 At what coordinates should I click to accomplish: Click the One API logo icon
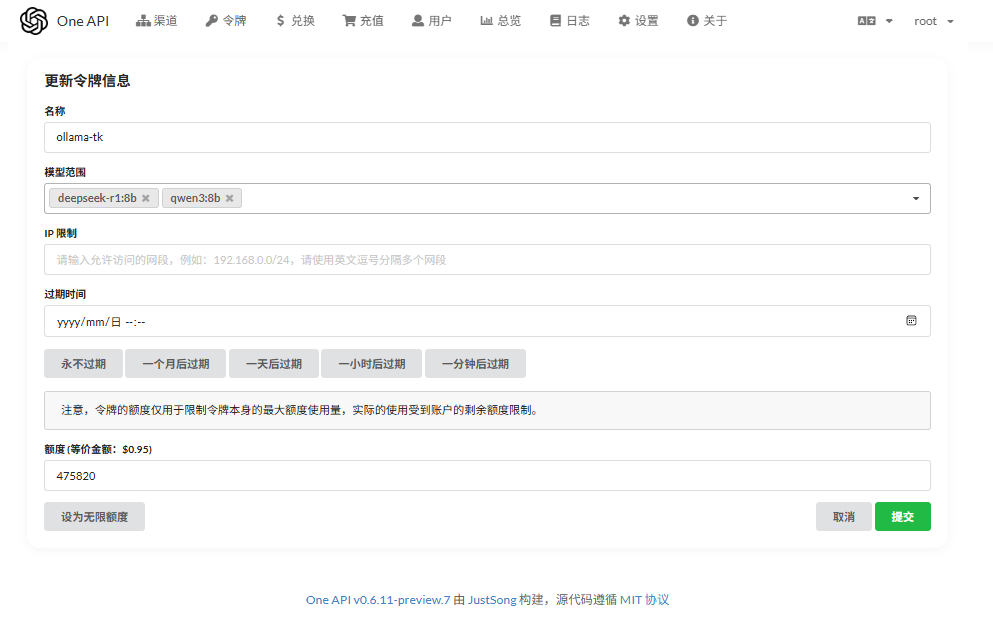point(34,21)
